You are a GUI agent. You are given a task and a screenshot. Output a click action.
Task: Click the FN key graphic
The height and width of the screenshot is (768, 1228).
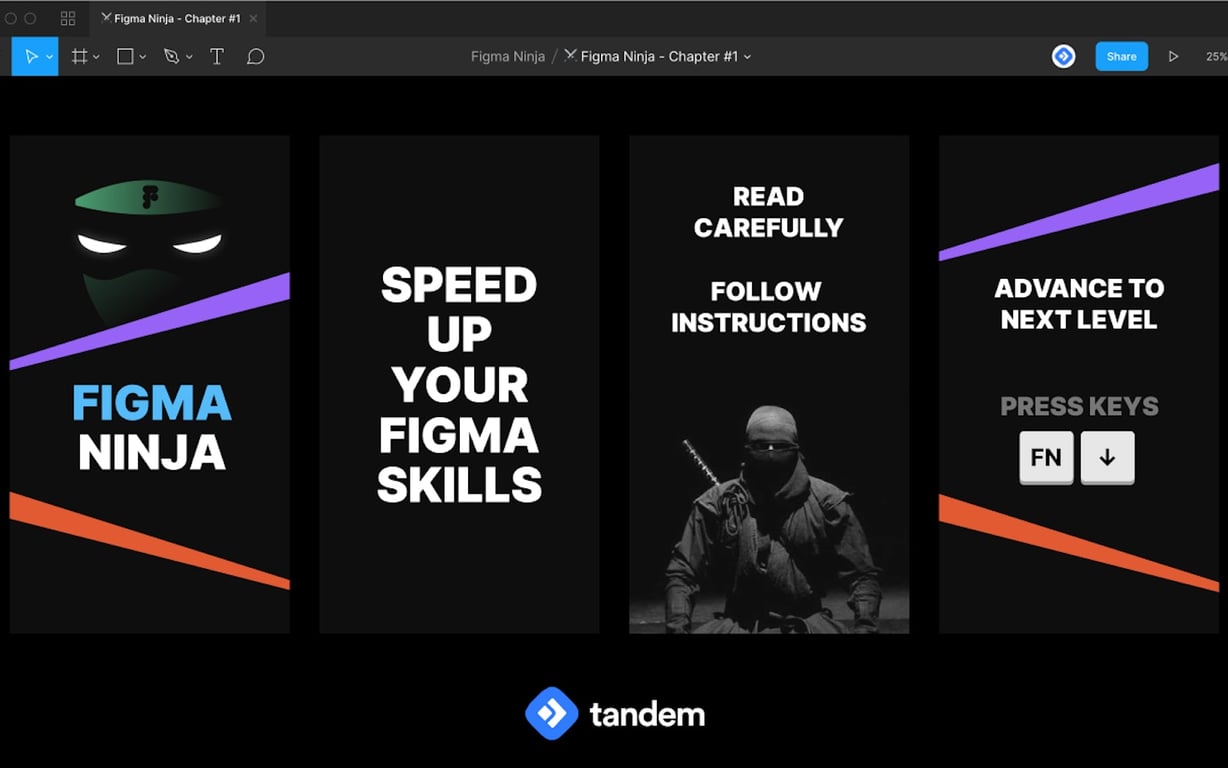point(1046,458)
